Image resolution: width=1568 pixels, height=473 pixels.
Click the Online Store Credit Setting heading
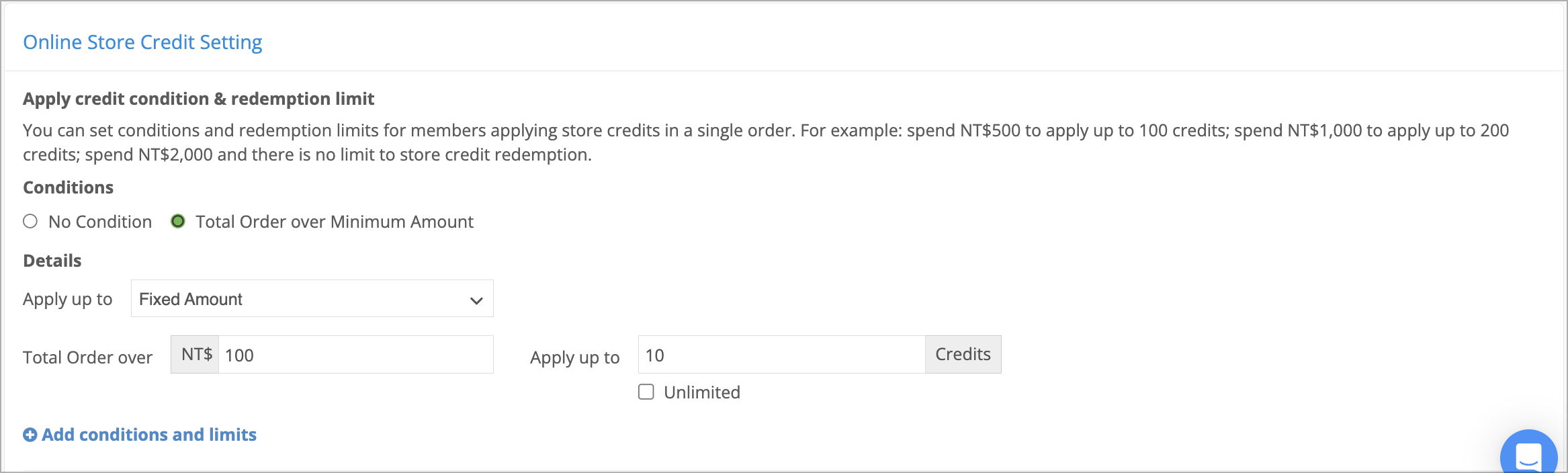tap(142, 42)
